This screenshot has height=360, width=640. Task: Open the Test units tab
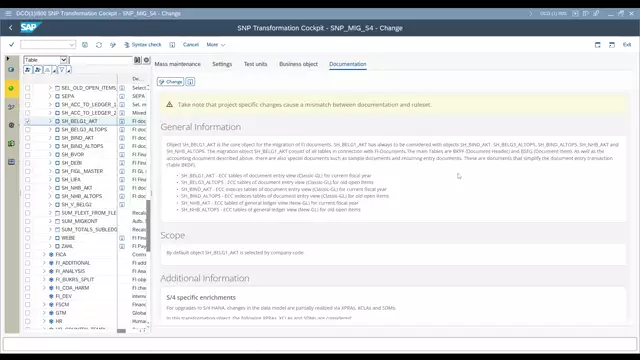[x=256, y=64]
